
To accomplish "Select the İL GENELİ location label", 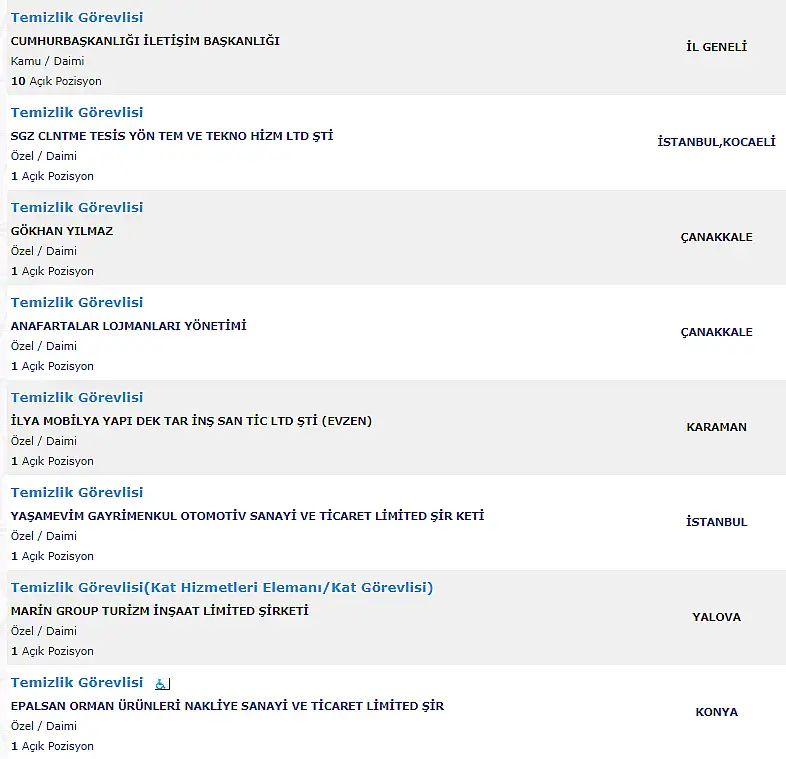I will click(x=716, y=47).
